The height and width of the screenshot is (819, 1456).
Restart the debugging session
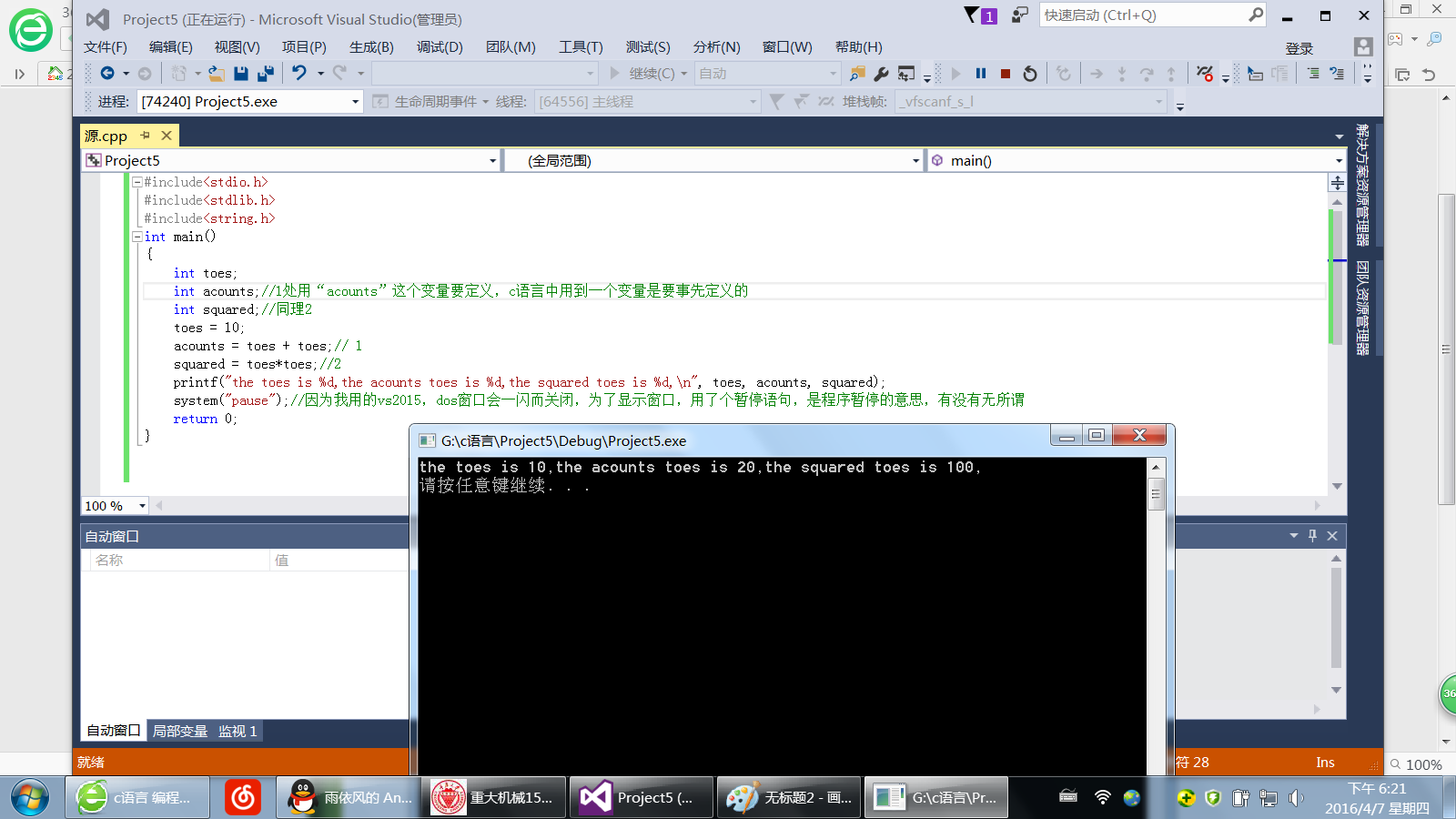1030,74
